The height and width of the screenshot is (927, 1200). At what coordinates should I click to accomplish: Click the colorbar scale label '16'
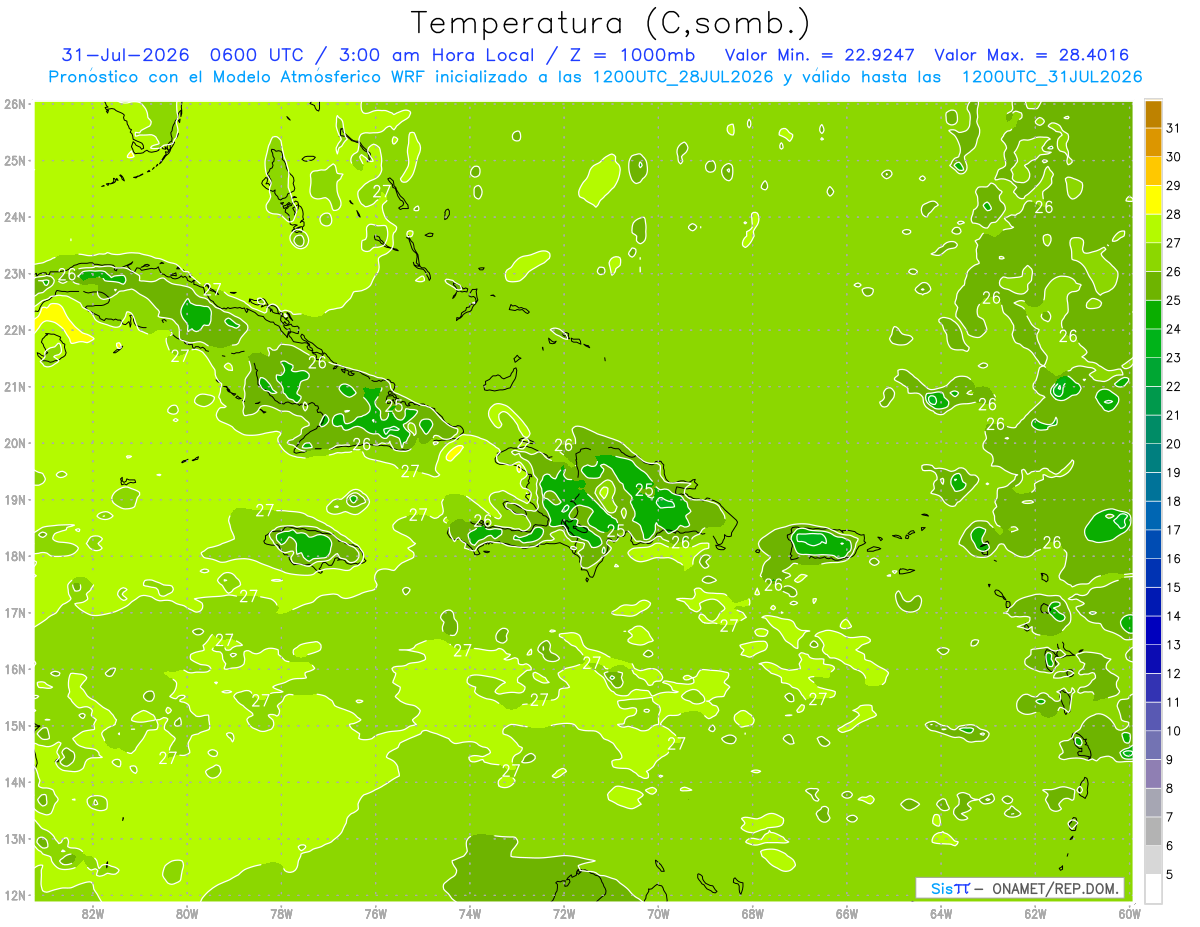[1174, 559]
